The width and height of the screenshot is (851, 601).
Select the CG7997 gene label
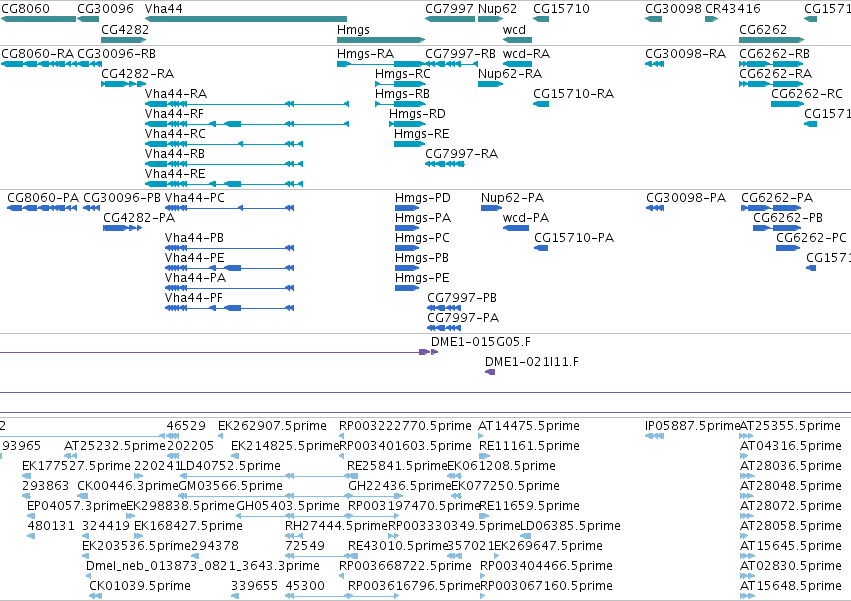click(449, 9)
